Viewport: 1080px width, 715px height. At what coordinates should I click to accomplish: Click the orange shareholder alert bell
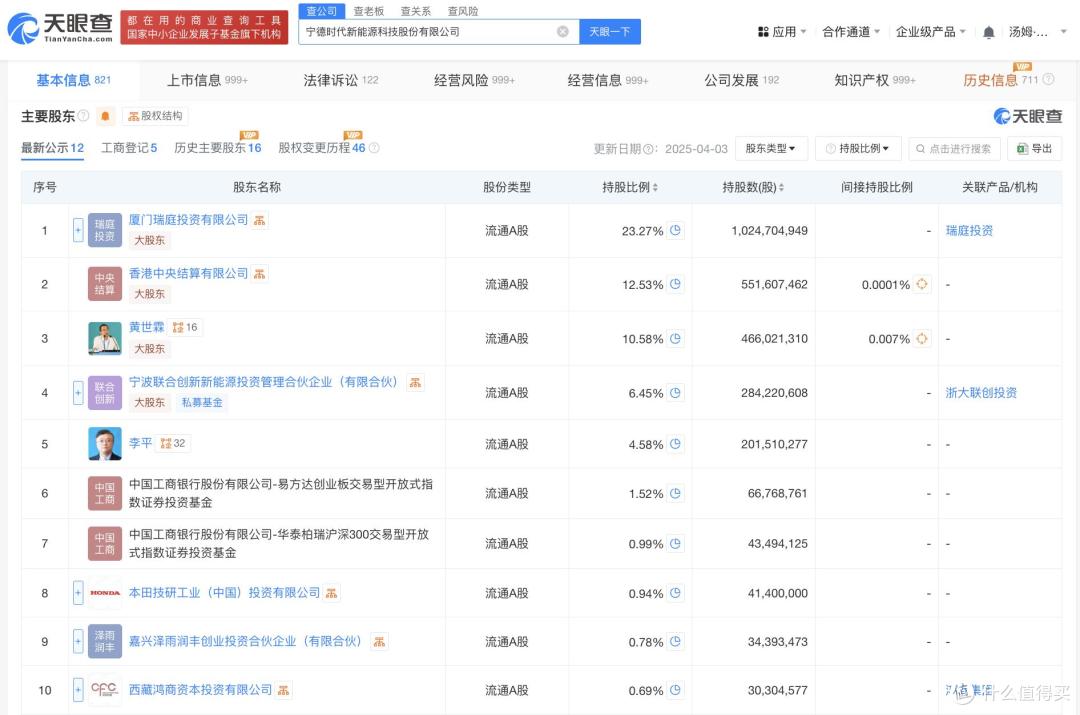pyautogui.click(x=105, y=116)
